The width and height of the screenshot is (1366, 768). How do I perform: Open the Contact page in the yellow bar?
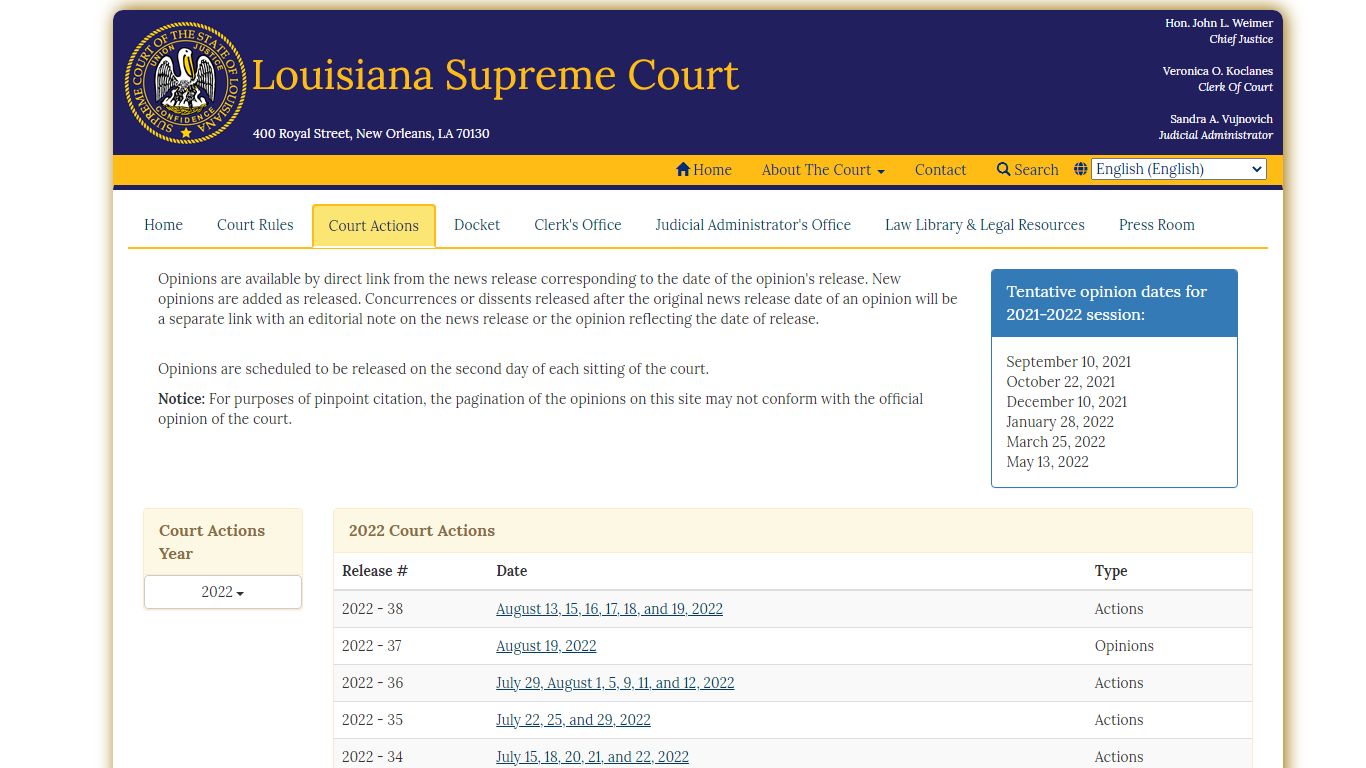click(940, 170)
